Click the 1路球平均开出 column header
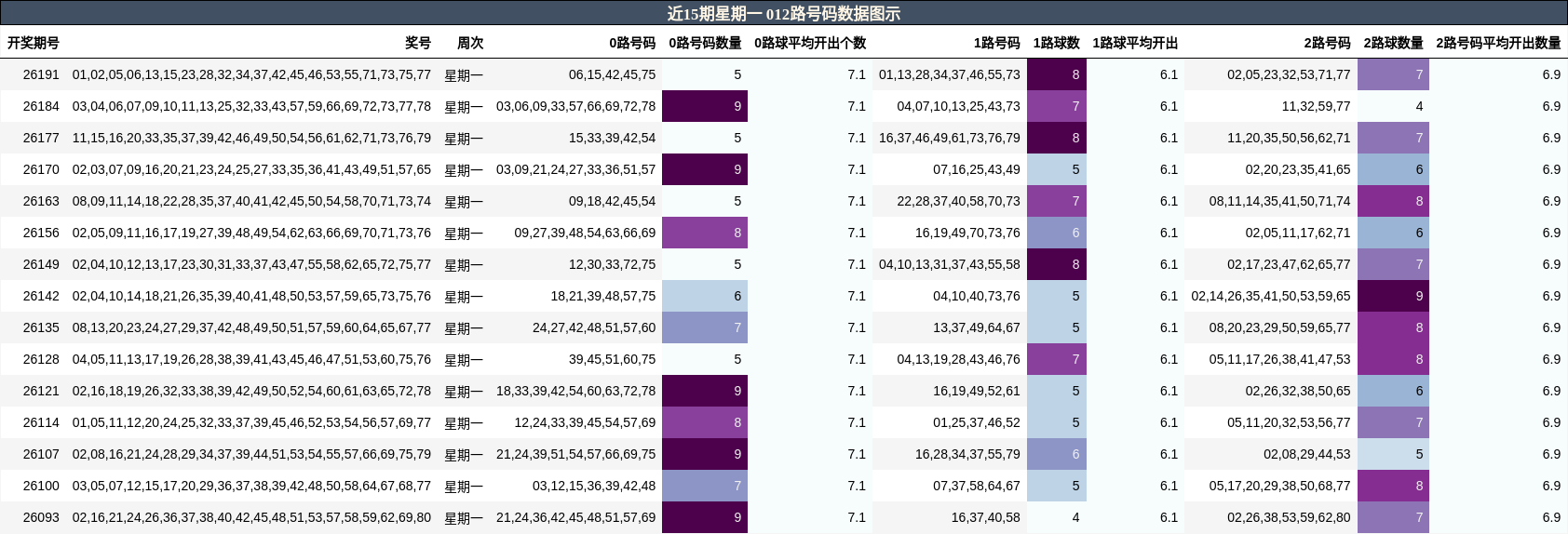The image size is (1568, 534). point(1135,43)
